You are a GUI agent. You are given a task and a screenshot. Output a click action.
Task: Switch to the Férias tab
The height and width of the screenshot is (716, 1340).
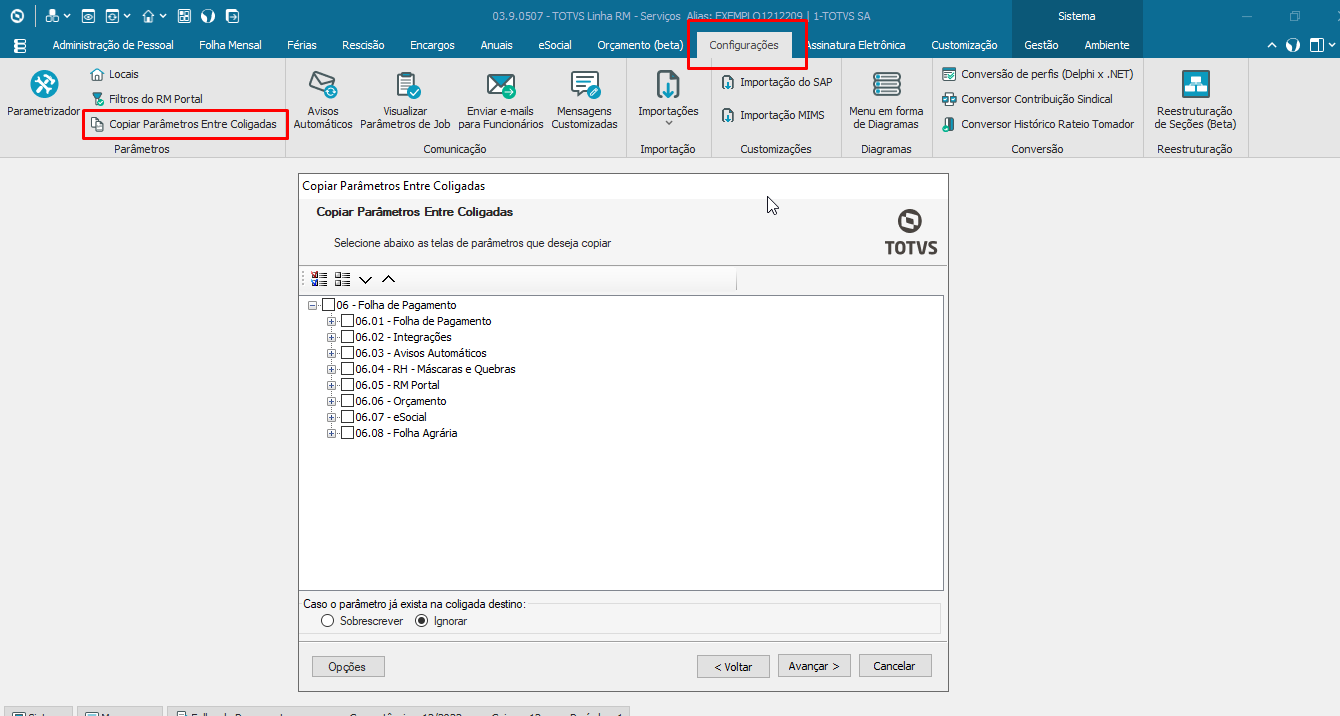[302, 45]
